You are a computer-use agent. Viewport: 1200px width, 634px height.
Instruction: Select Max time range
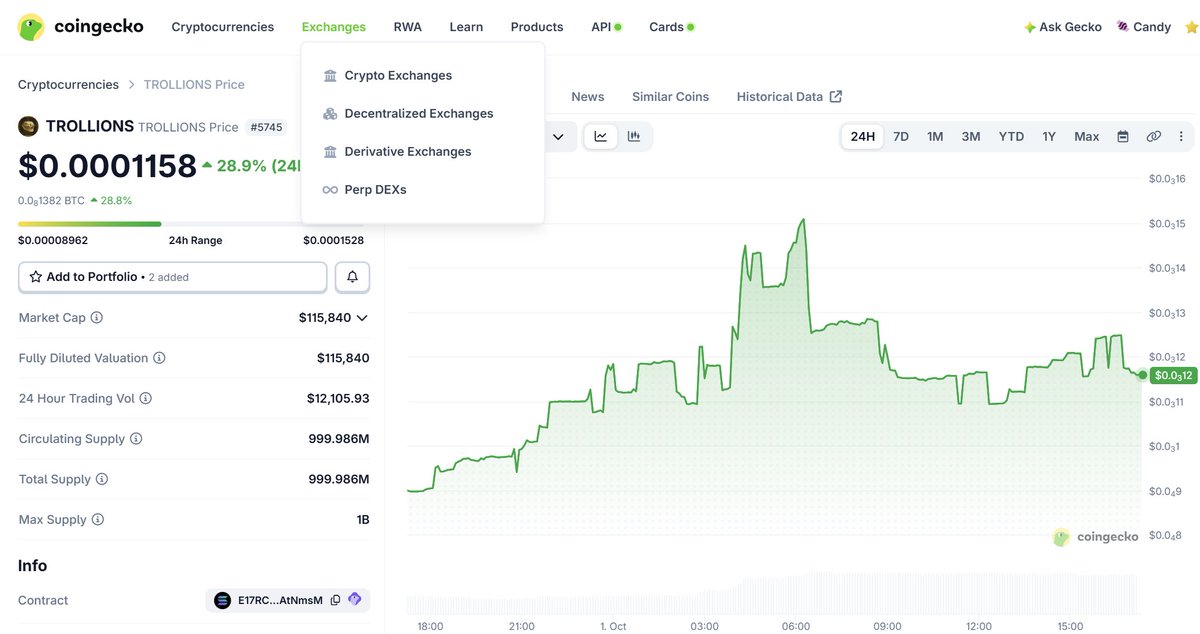tap(1087, 136)
